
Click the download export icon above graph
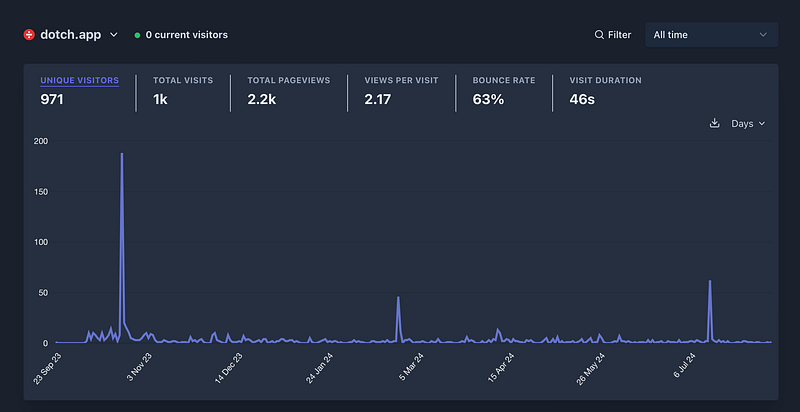tap(714, 124)
